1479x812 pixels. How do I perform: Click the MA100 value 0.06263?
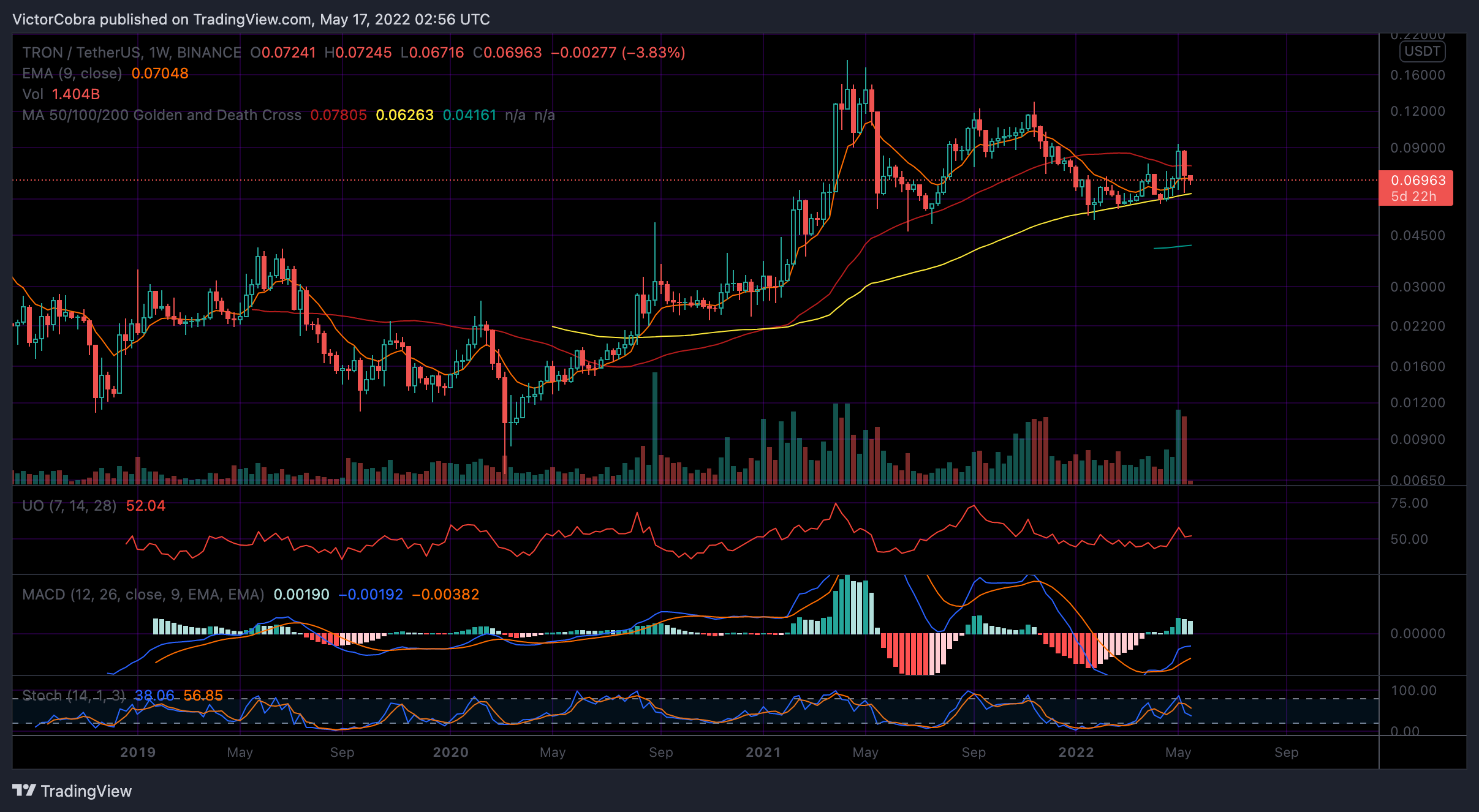pyautogui.click(x=404, y=115)
